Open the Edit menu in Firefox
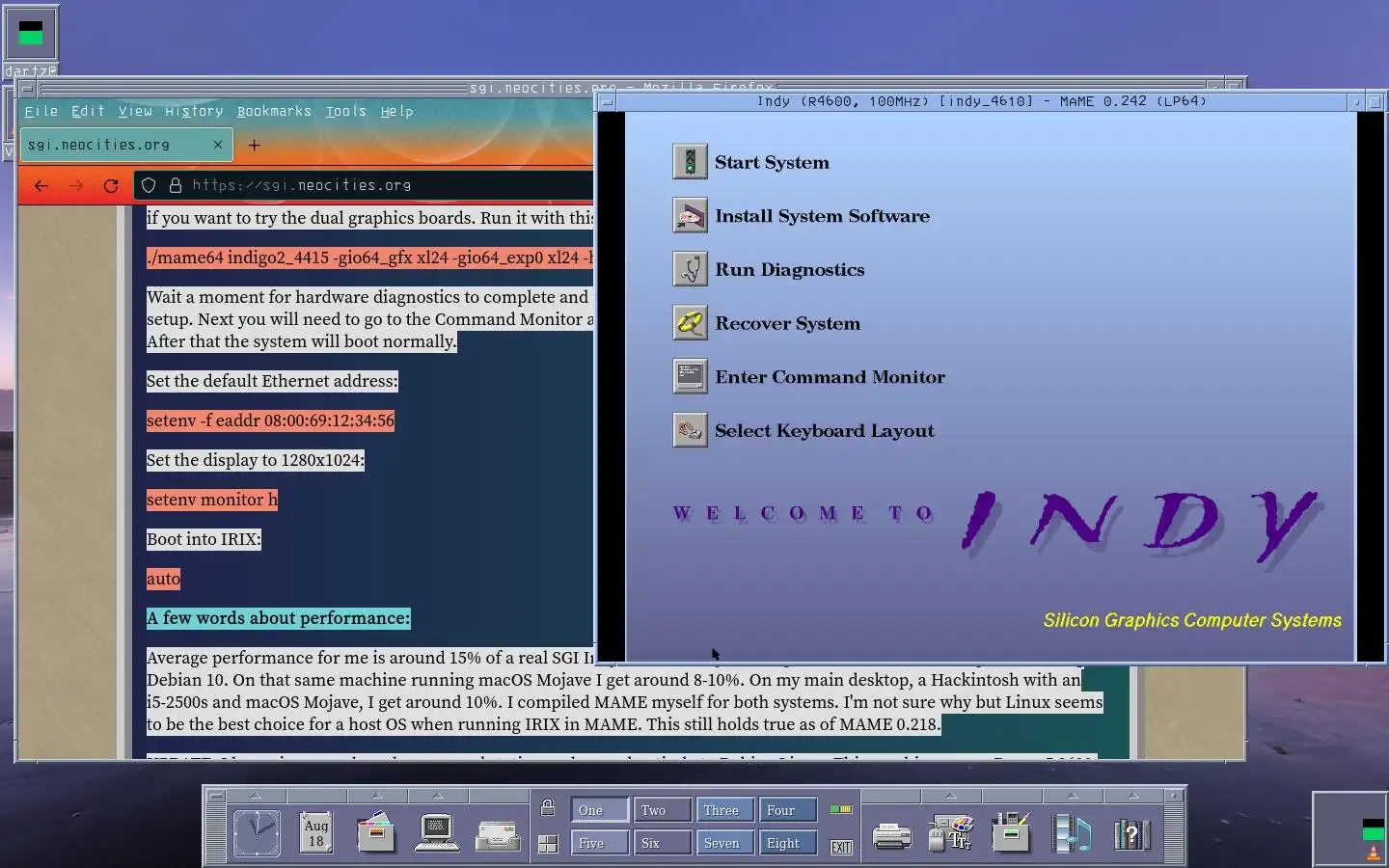The width and height of the screenshot is (1389, 868). click(88, 111)
